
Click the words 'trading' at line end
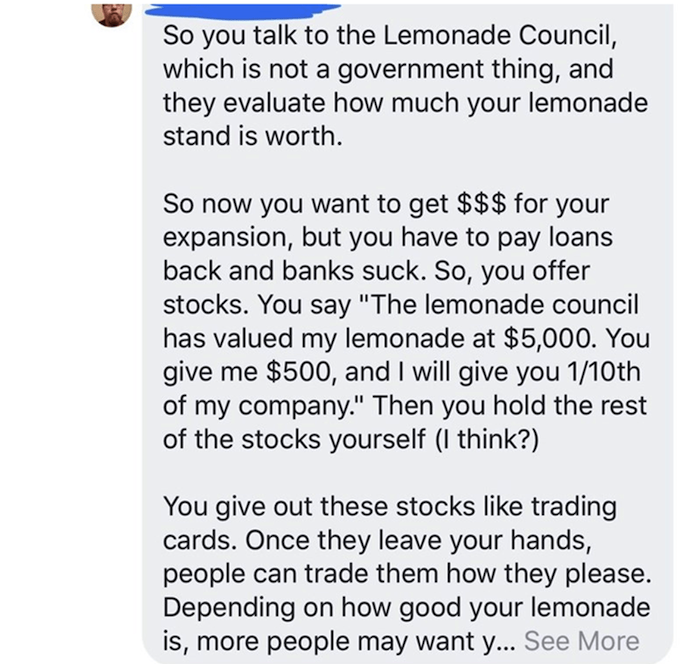click(x=574, y=507)
